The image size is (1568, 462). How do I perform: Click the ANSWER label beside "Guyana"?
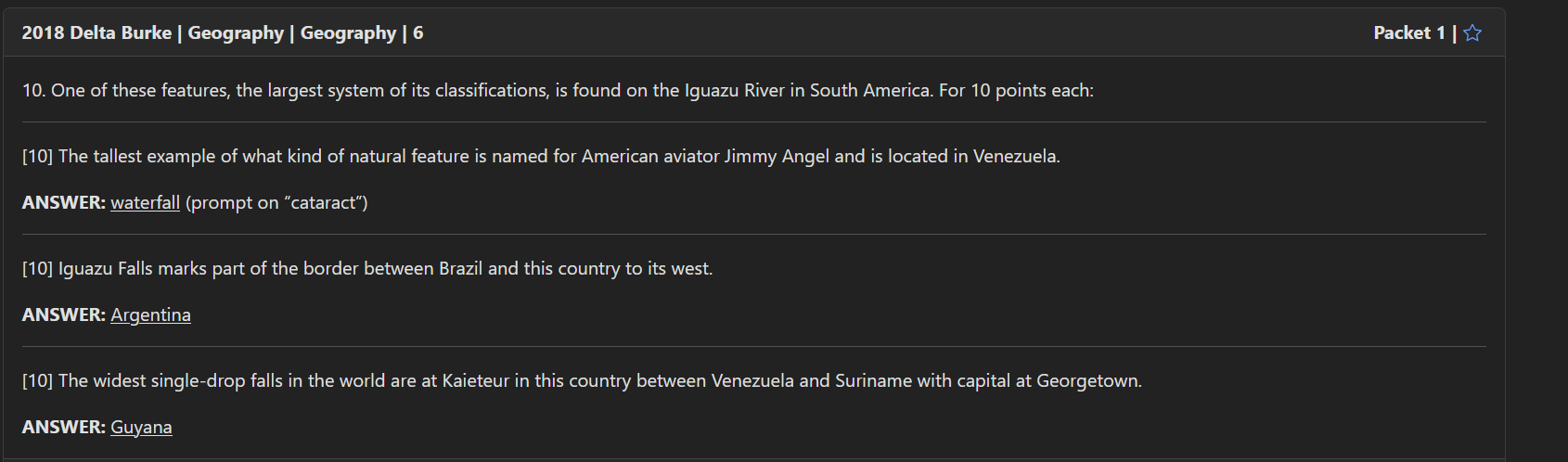pyautogui.click(x=63, y=428)
